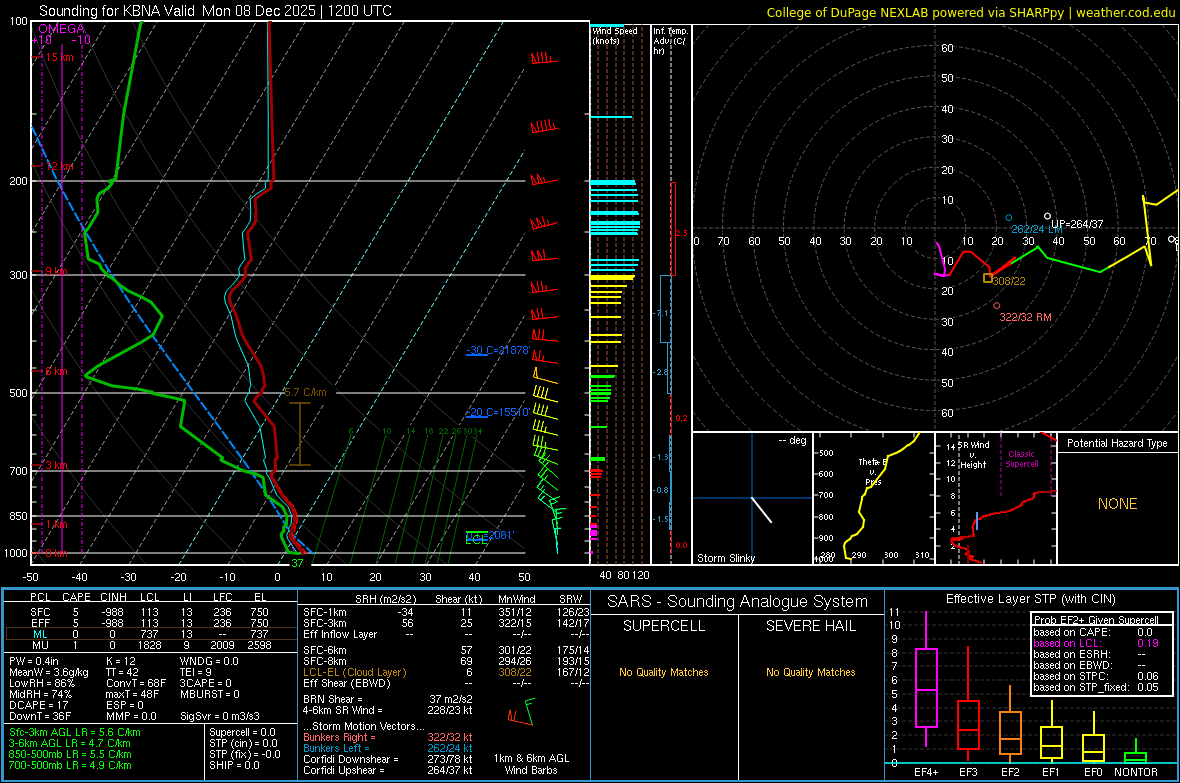Click the '1km & 6km AGL Wind Barbs' label

[x=531, y=764]
